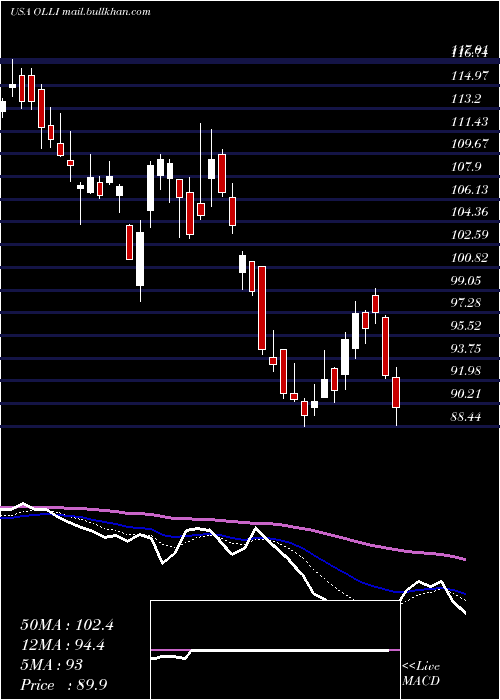Click inside the MACD inset chart box

pos(275,650)
